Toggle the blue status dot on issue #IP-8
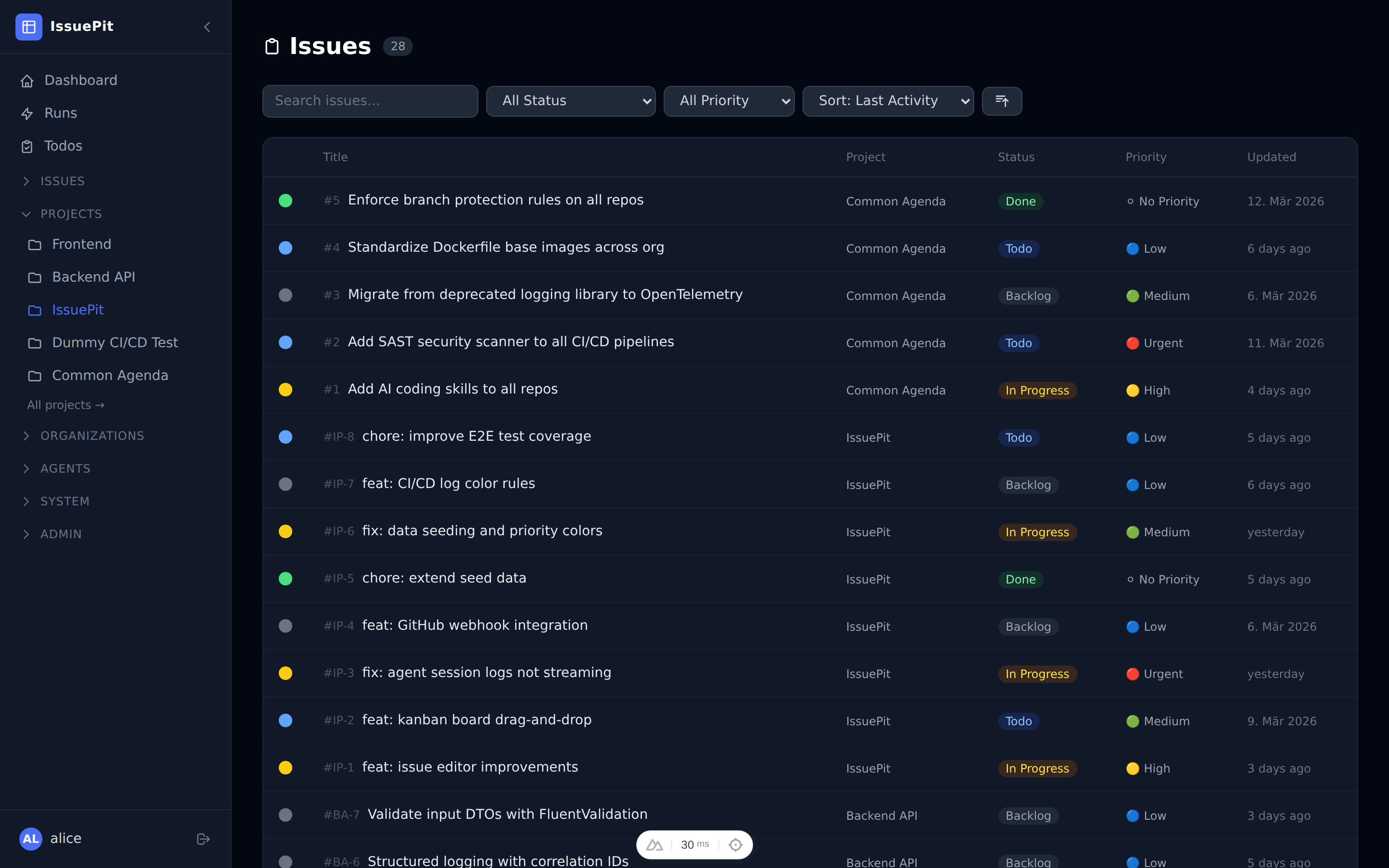 pos(286,437)
